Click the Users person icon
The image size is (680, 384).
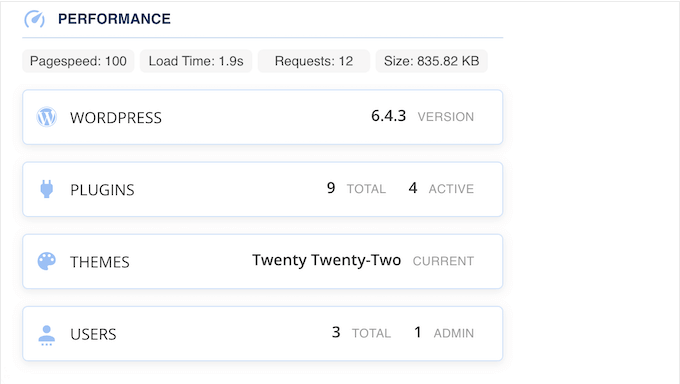(46, 335)
